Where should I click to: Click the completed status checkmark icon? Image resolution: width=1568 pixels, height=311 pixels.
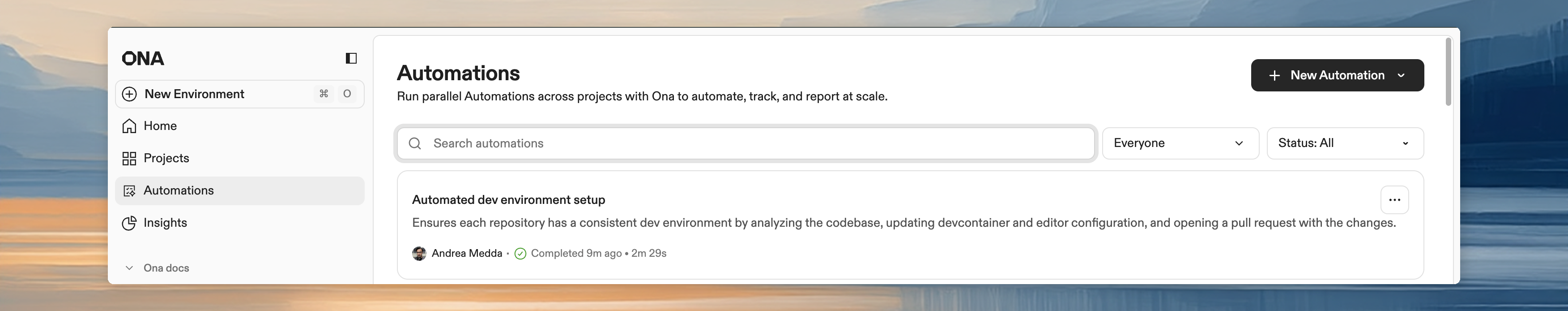[520, 252]
